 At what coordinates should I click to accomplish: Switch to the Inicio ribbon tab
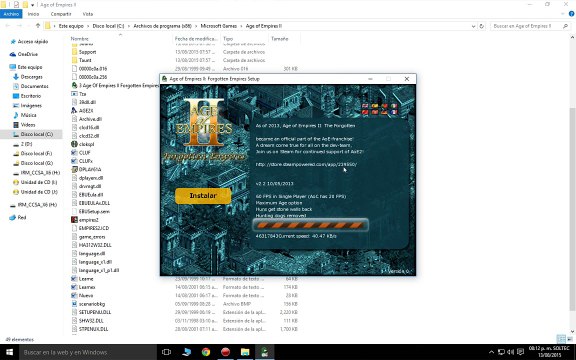click(33, 14)
